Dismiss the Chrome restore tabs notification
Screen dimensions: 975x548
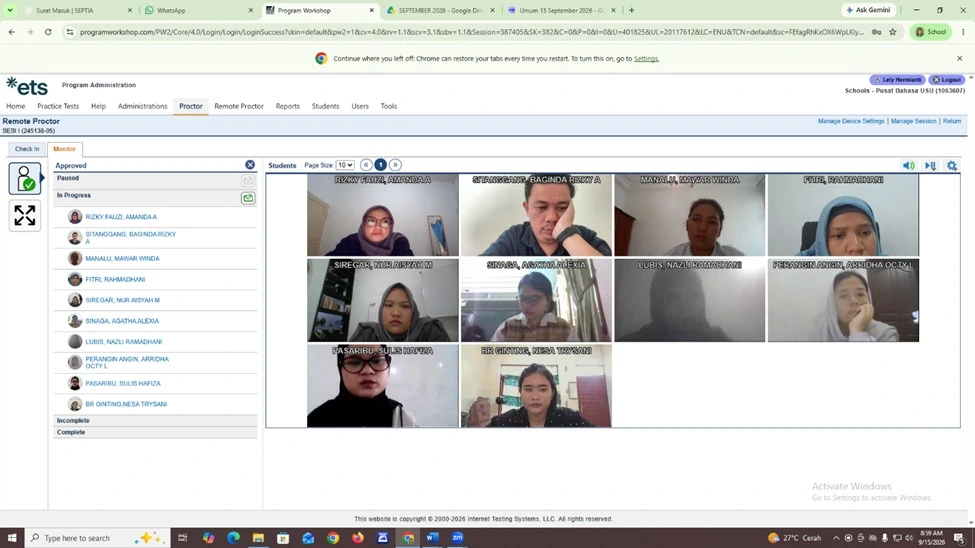pyautogui.click(x=959, y=58)
